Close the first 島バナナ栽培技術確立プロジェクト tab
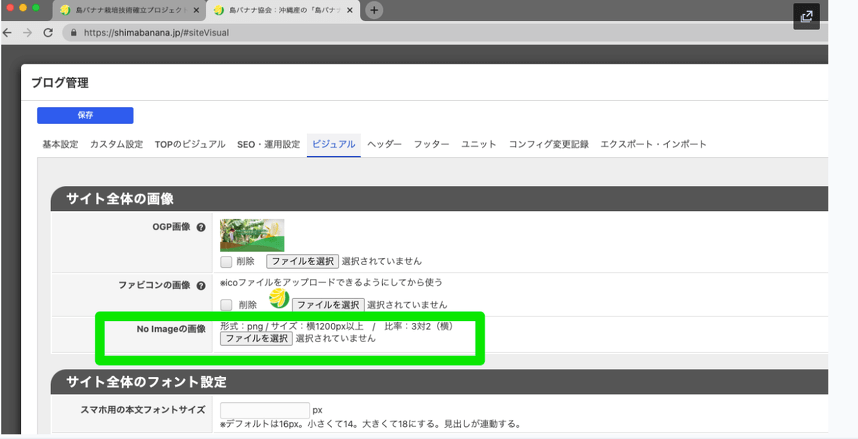This screenshot has height=439, width=858. pyautogui.click(x=197, y=10)
